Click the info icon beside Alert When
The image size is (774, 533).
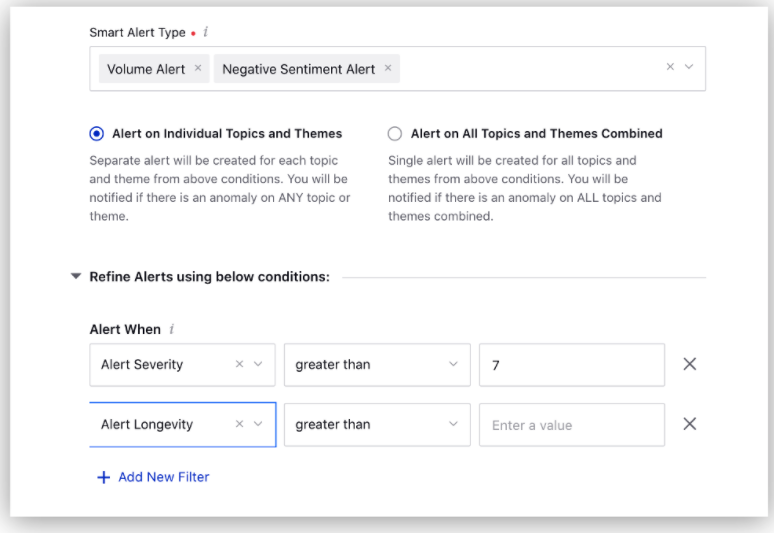(x=172, y=329)
